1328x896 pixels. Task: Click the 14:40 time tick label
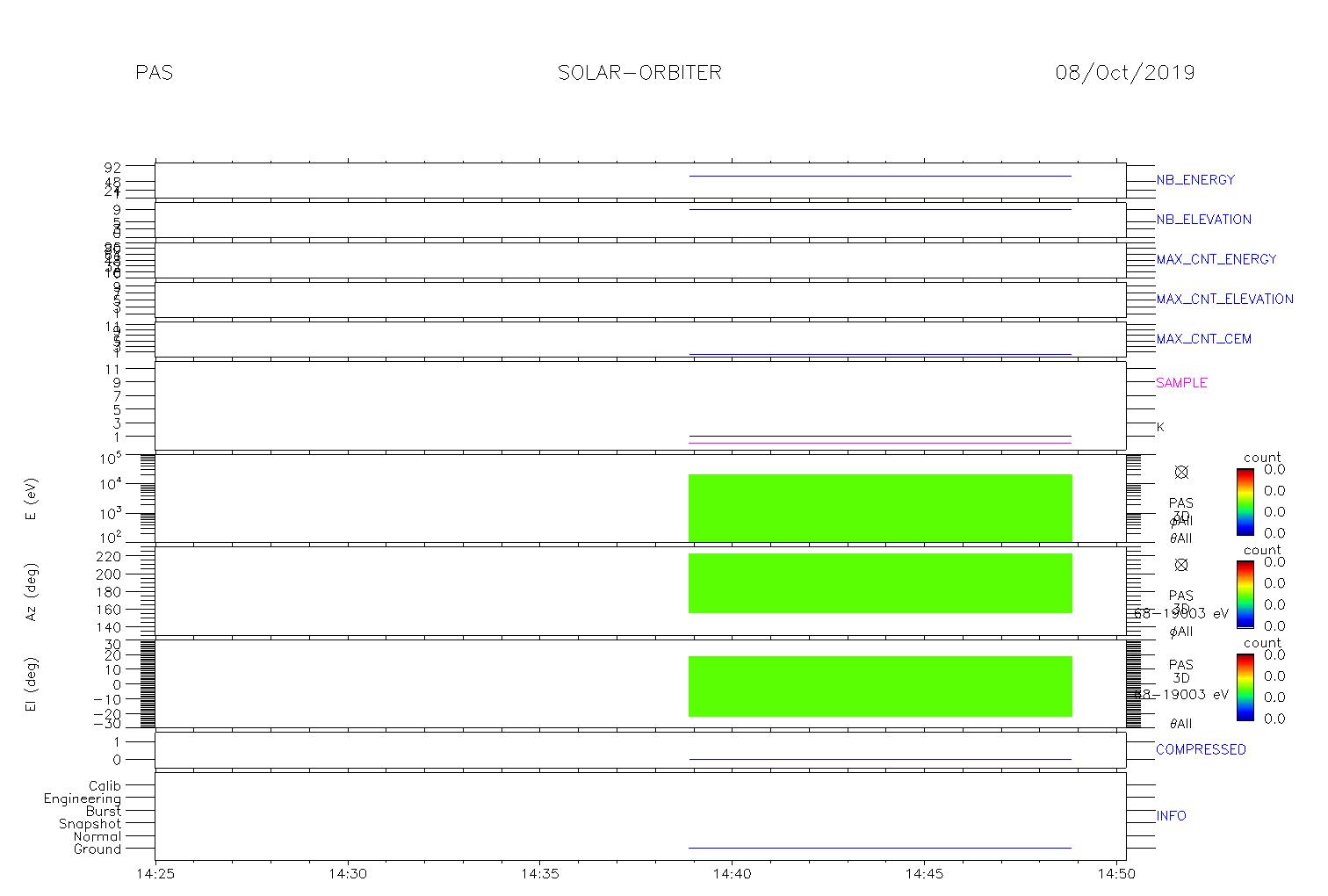[731, 874]
